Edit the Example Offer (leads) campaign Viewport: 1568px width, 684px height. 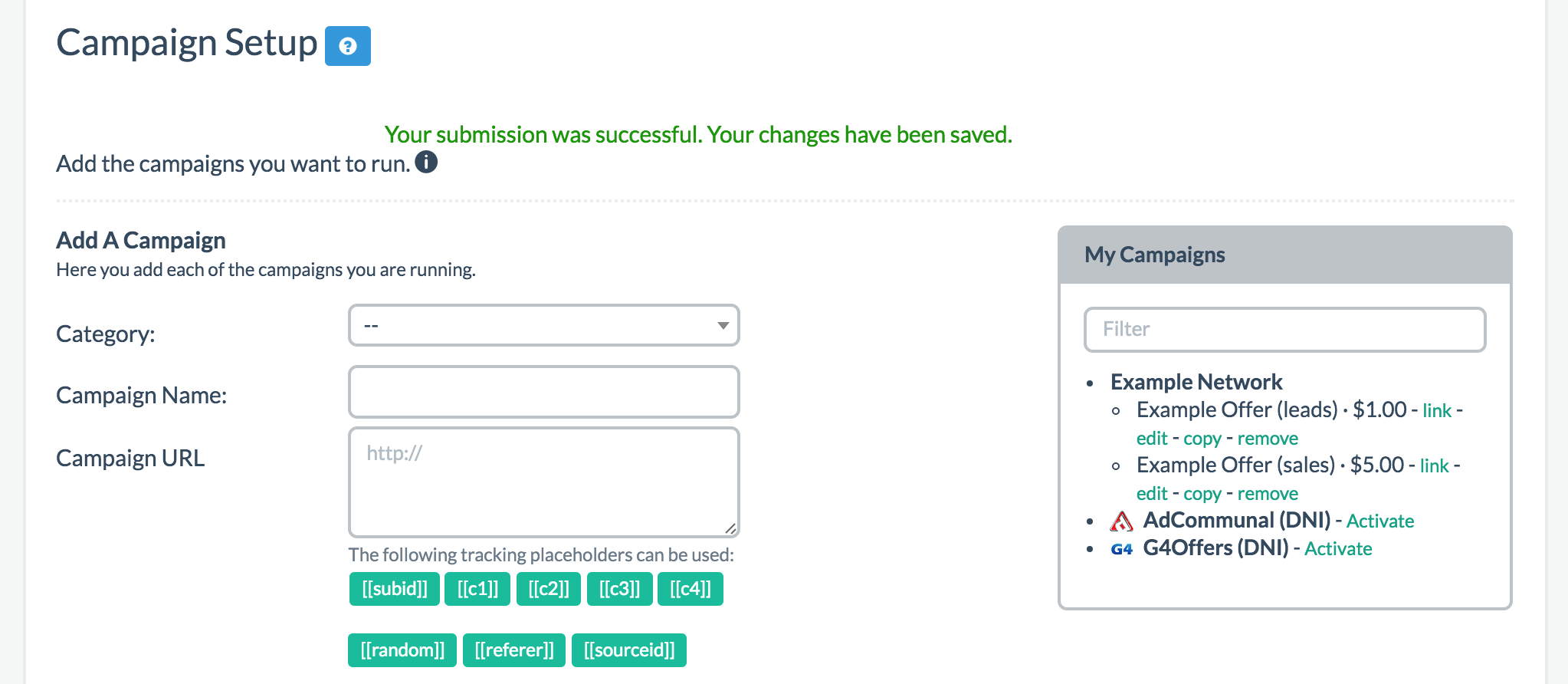pos(1151,438)
